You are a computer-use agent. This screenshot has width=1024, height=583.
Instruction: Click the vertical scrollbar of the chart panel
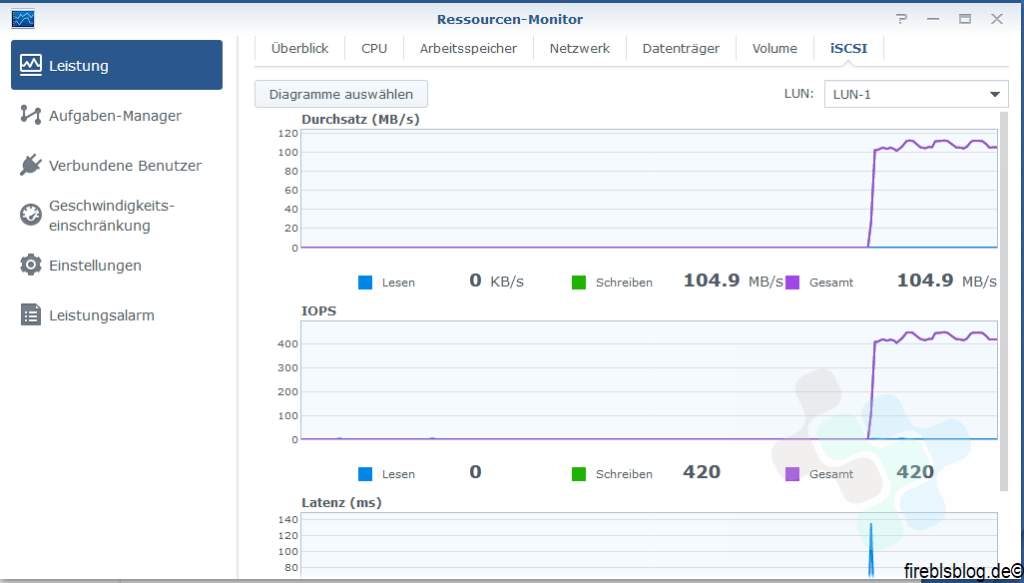point(1004,300)
